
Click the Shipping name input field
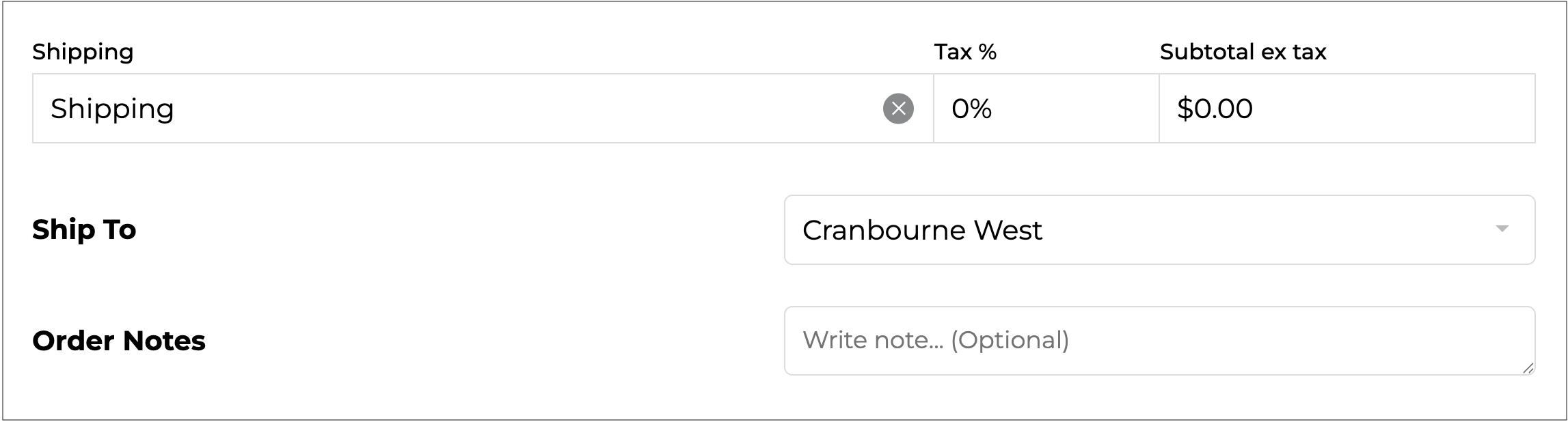451,109
